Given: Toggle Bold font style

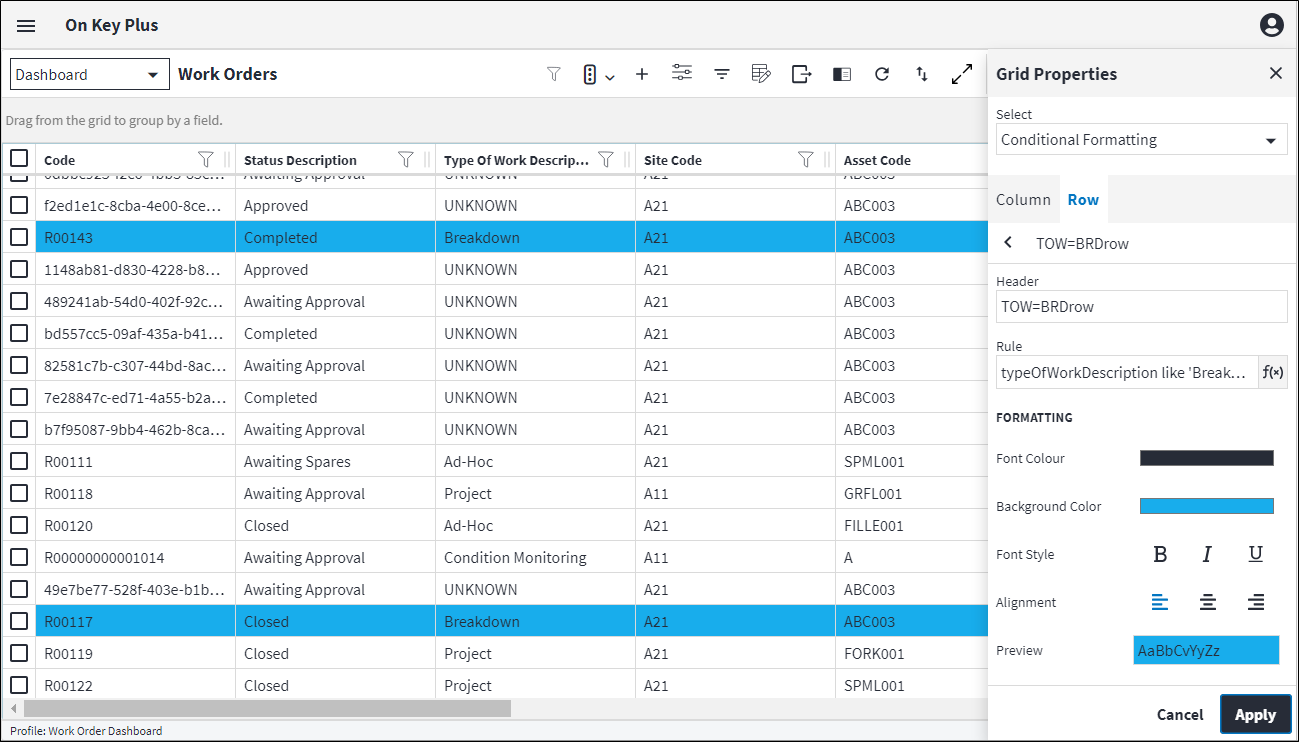Looking at the screenshot, I should (x=1160, y=554).
